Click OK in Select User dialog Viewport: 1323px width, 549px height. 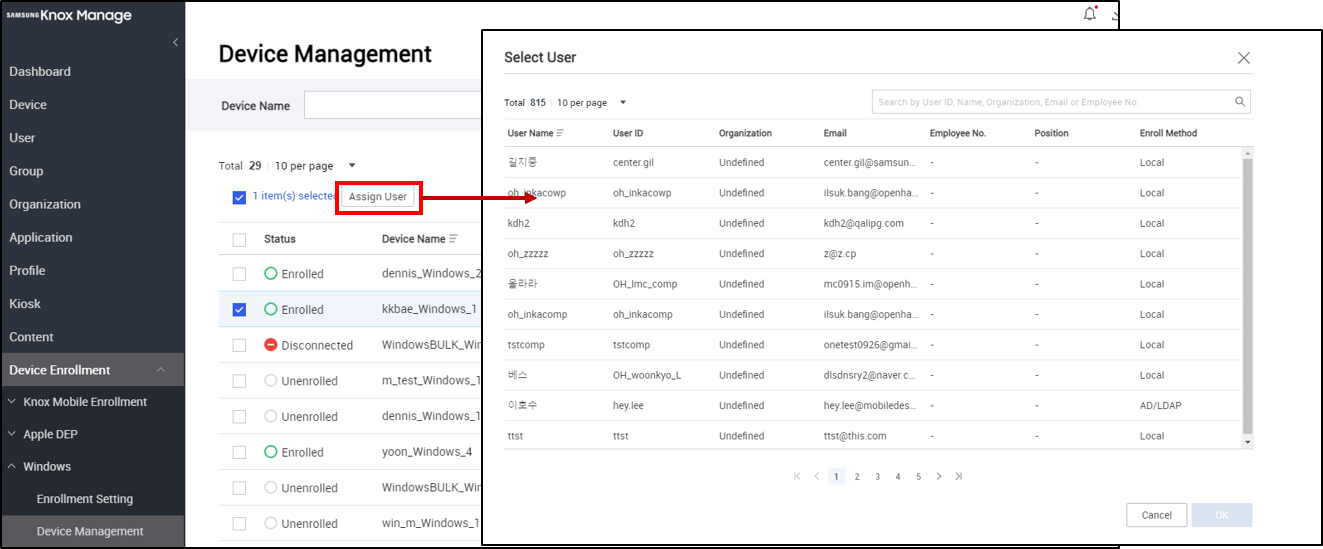coord(1222,515)
